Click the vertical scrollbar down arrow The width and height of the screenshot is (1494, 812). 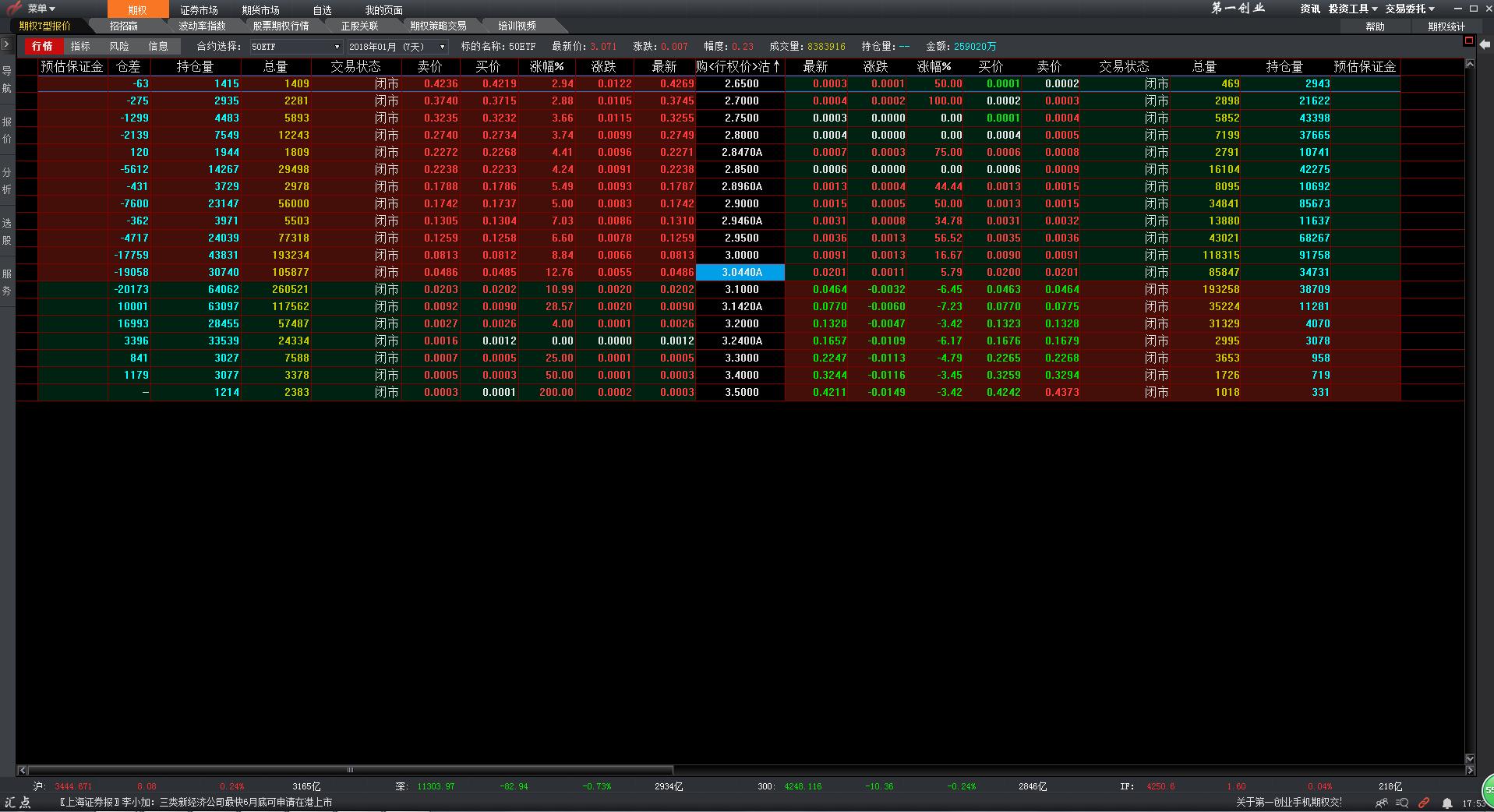[x=1470, y=758]
